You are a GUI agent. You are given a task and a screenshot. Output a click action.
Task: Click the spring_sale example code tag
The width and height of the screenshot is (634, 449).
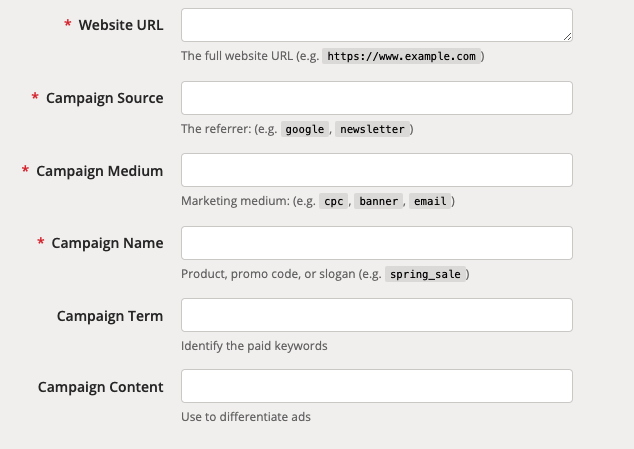425,274
